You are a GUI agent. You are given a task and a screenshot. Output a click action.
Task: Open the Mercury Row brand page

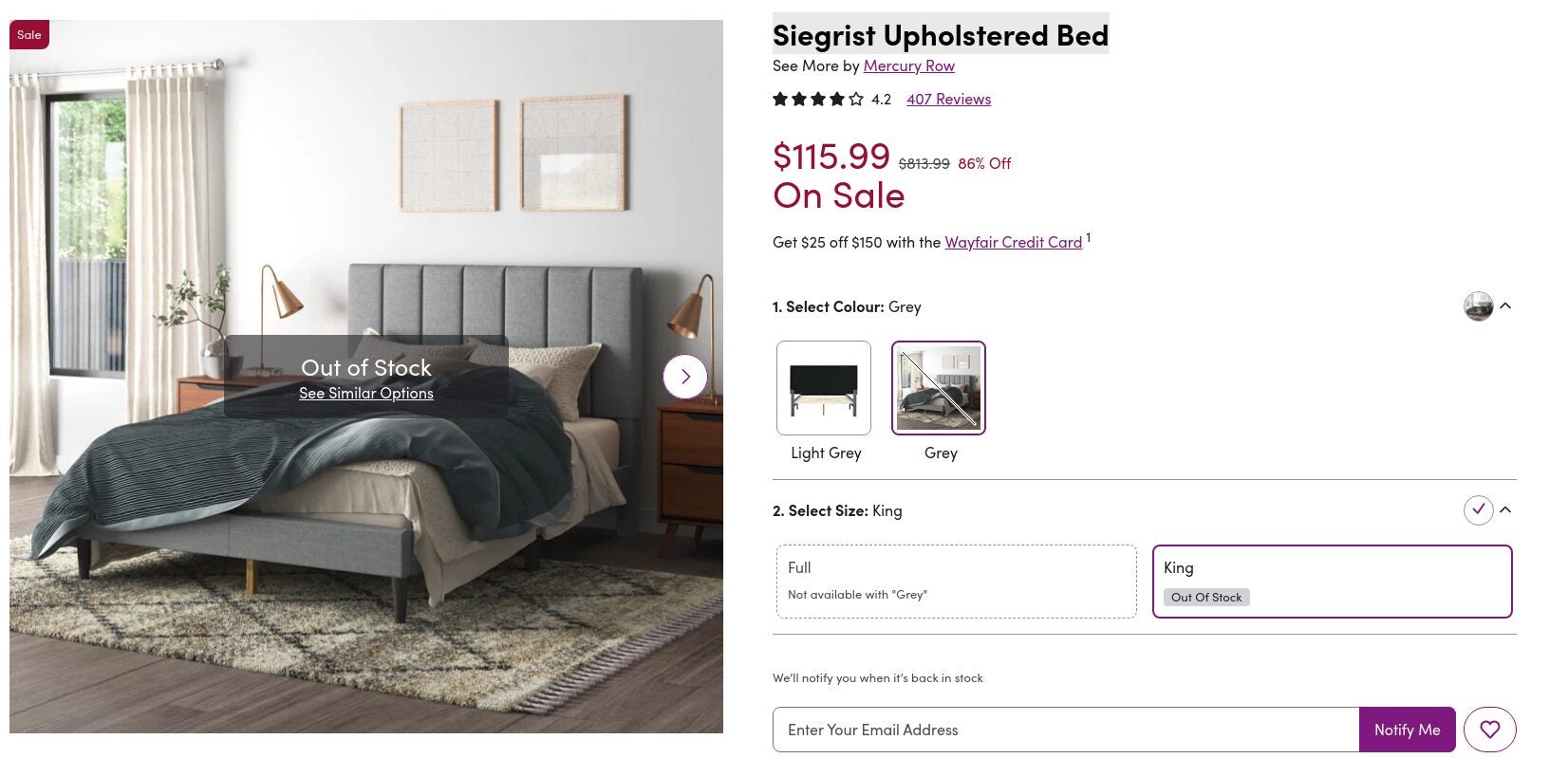tap(908, 65)
